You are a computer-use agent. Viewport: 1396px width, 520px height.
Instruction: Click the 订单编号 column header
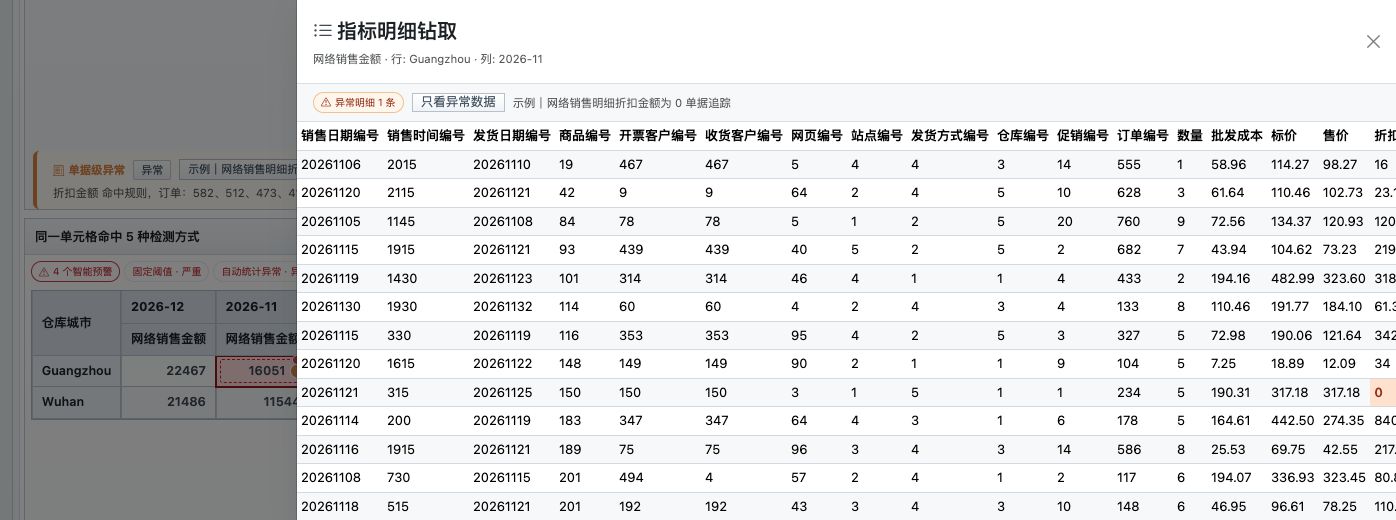pos(1143,136)
